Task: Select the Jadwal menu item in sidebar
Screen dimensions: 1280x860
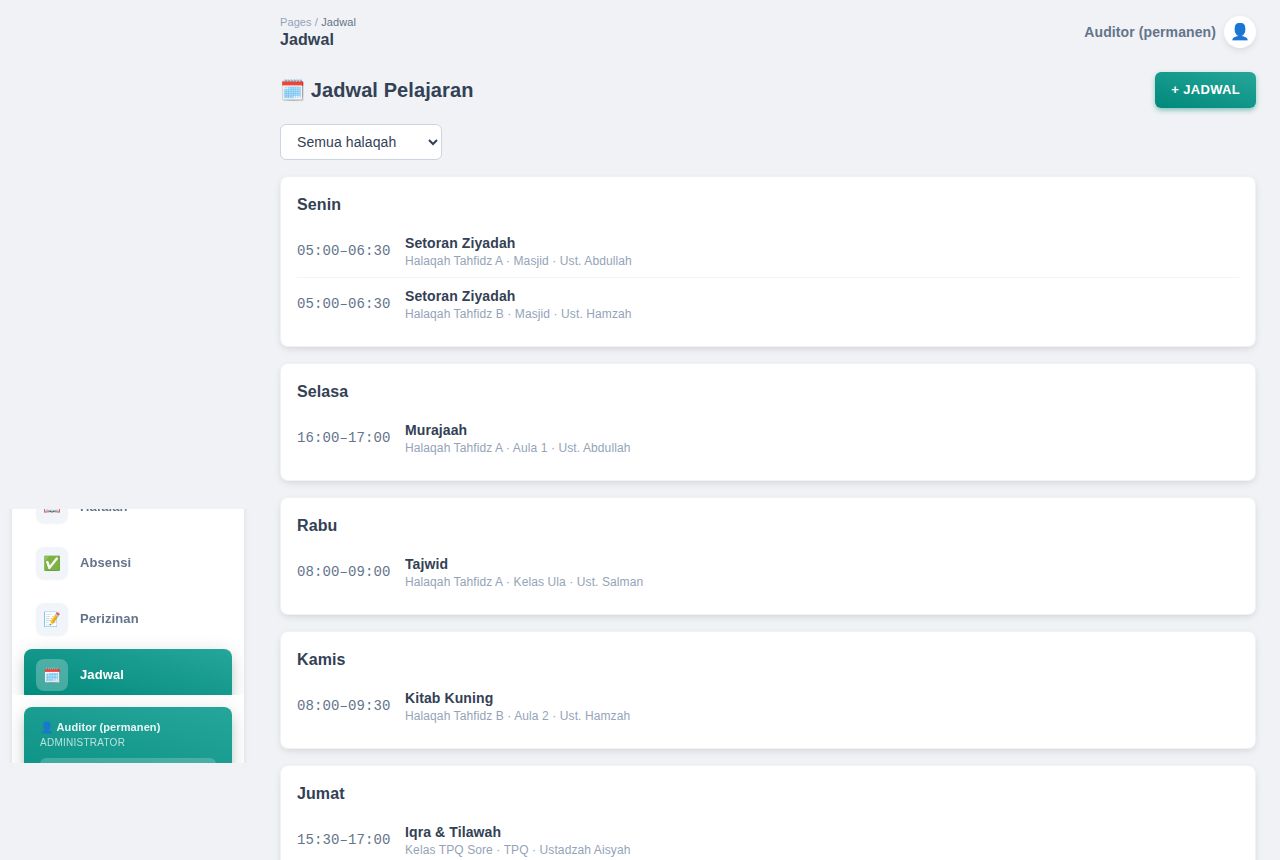Action: [128, 673]
